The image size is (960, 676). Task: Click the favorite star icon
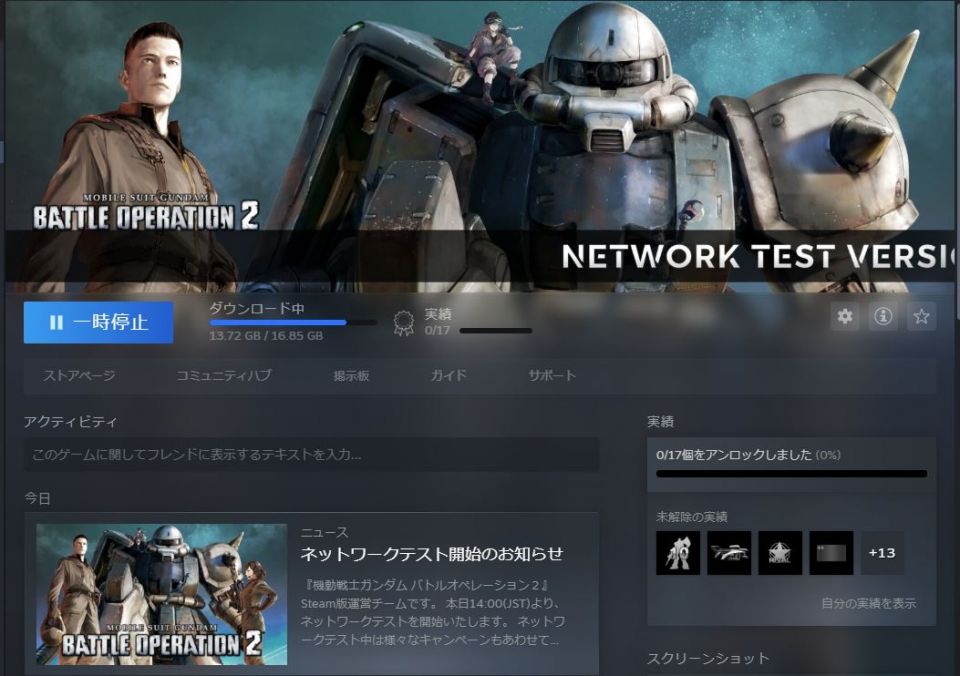(921, 317)
